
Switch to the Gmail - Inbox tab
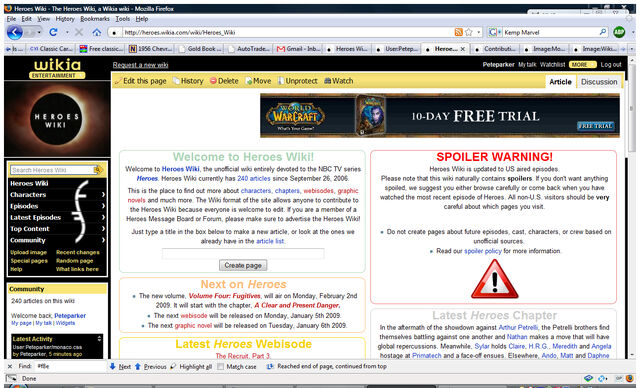[x=299, y=49]
